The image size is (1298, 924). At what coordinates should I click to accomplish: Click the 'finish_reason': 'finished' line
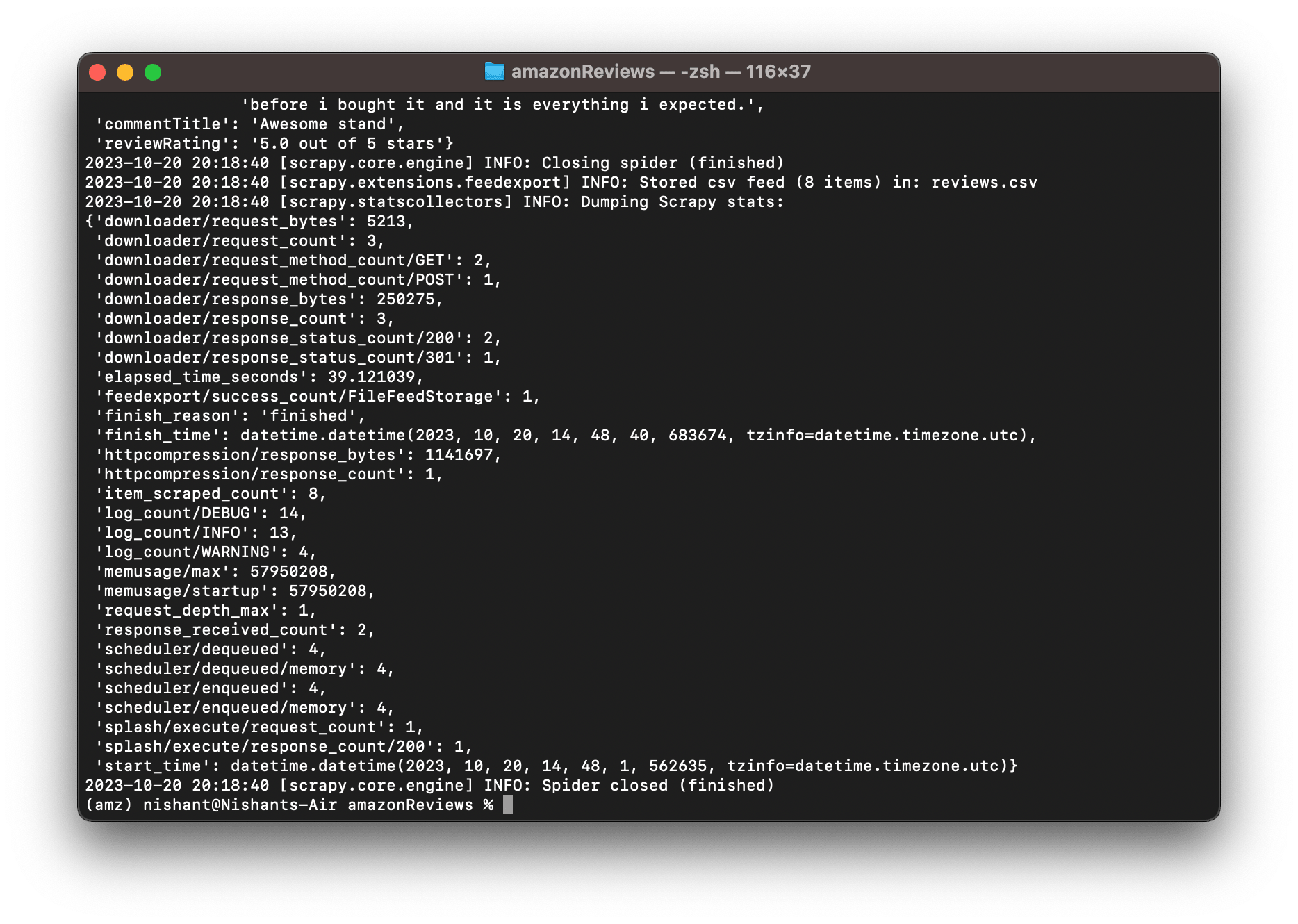pyautogui.click(x=230, y=416)
